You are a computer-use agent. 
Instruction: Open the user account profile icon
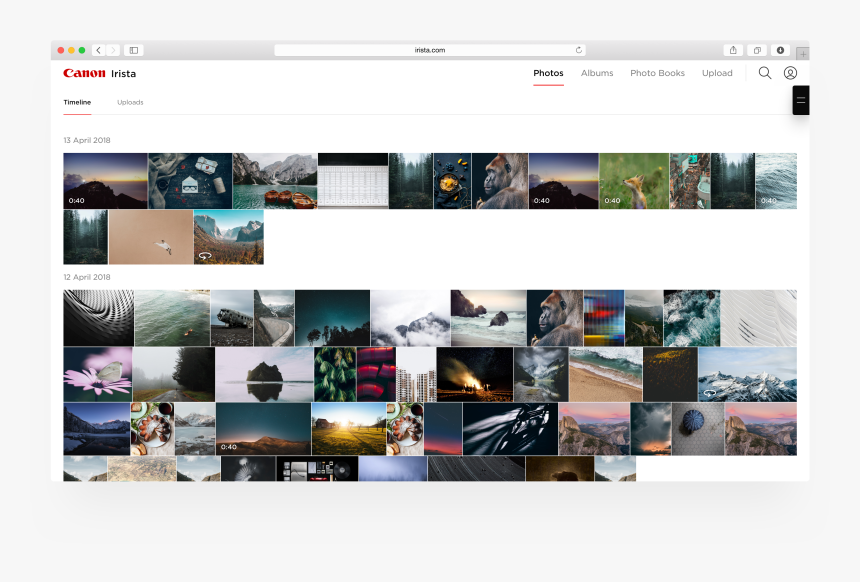[x=790, y=73]
